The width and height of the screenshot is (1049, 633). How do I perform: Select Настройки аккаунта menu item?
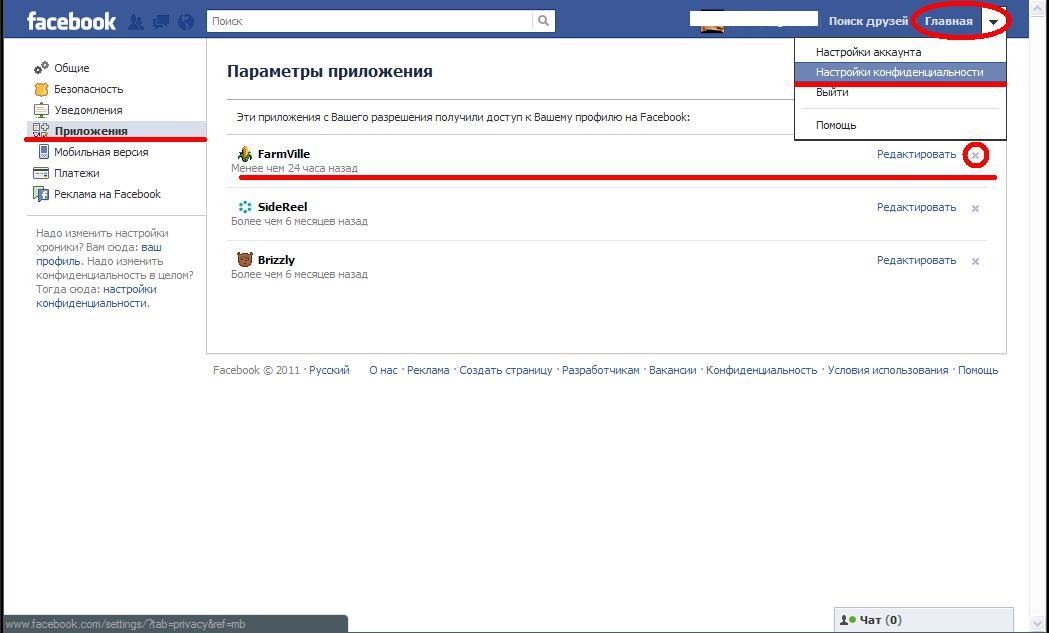coord(868,52)
